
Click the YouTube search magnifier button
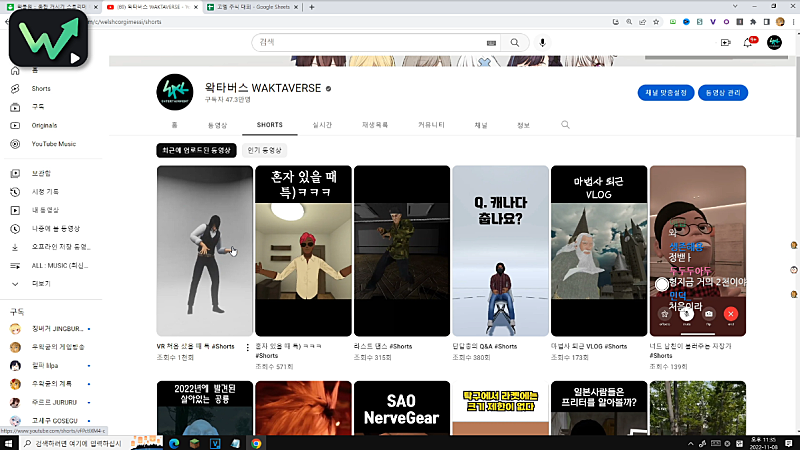coord(514,42)
